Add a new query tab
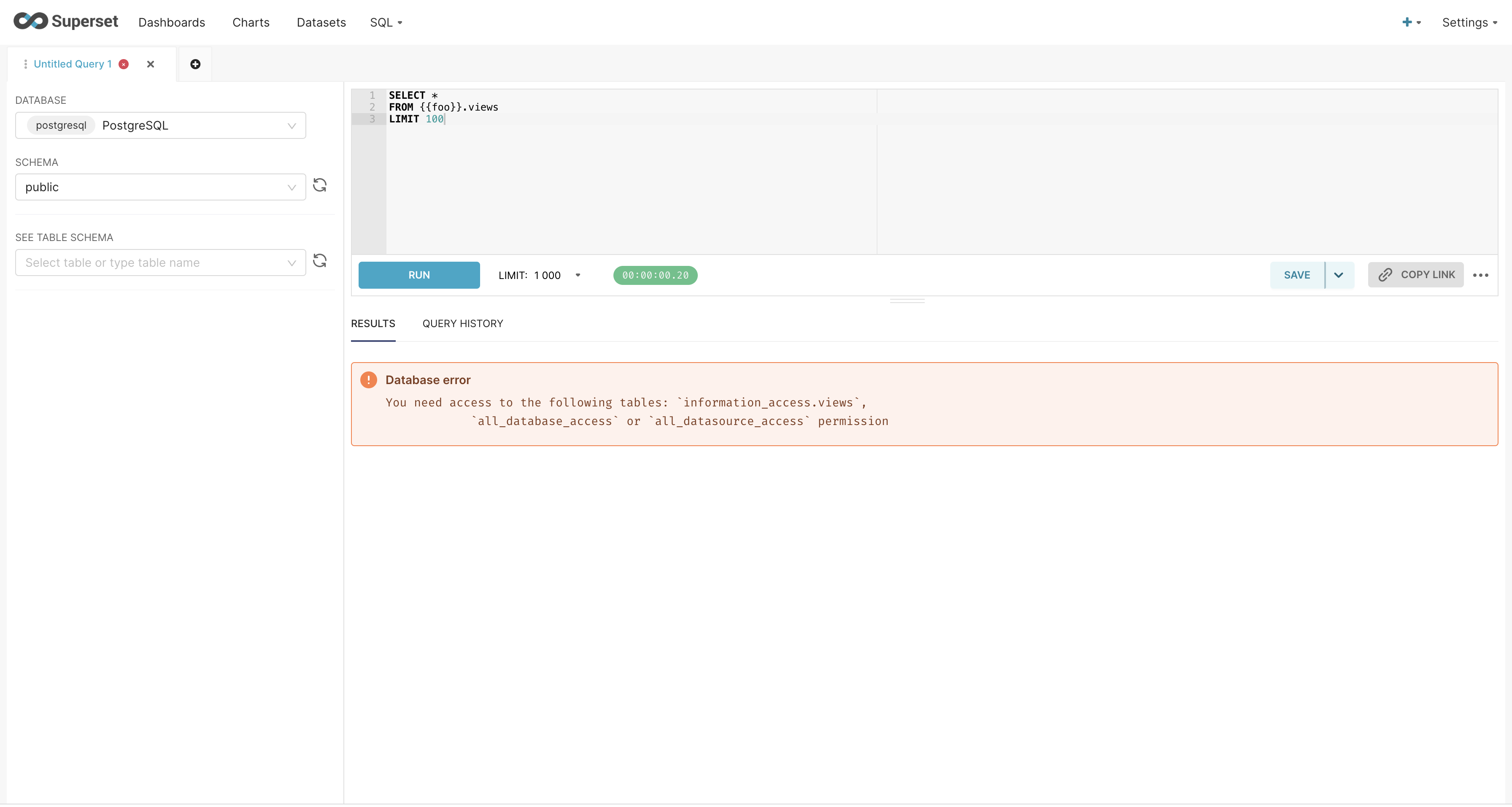This screenshot has width=1512, height=807. (195, 64)
